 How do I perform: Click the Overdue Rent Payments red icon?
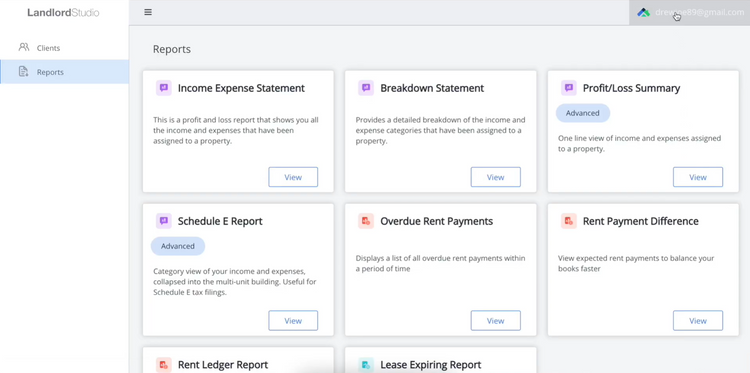coord(366,221)
